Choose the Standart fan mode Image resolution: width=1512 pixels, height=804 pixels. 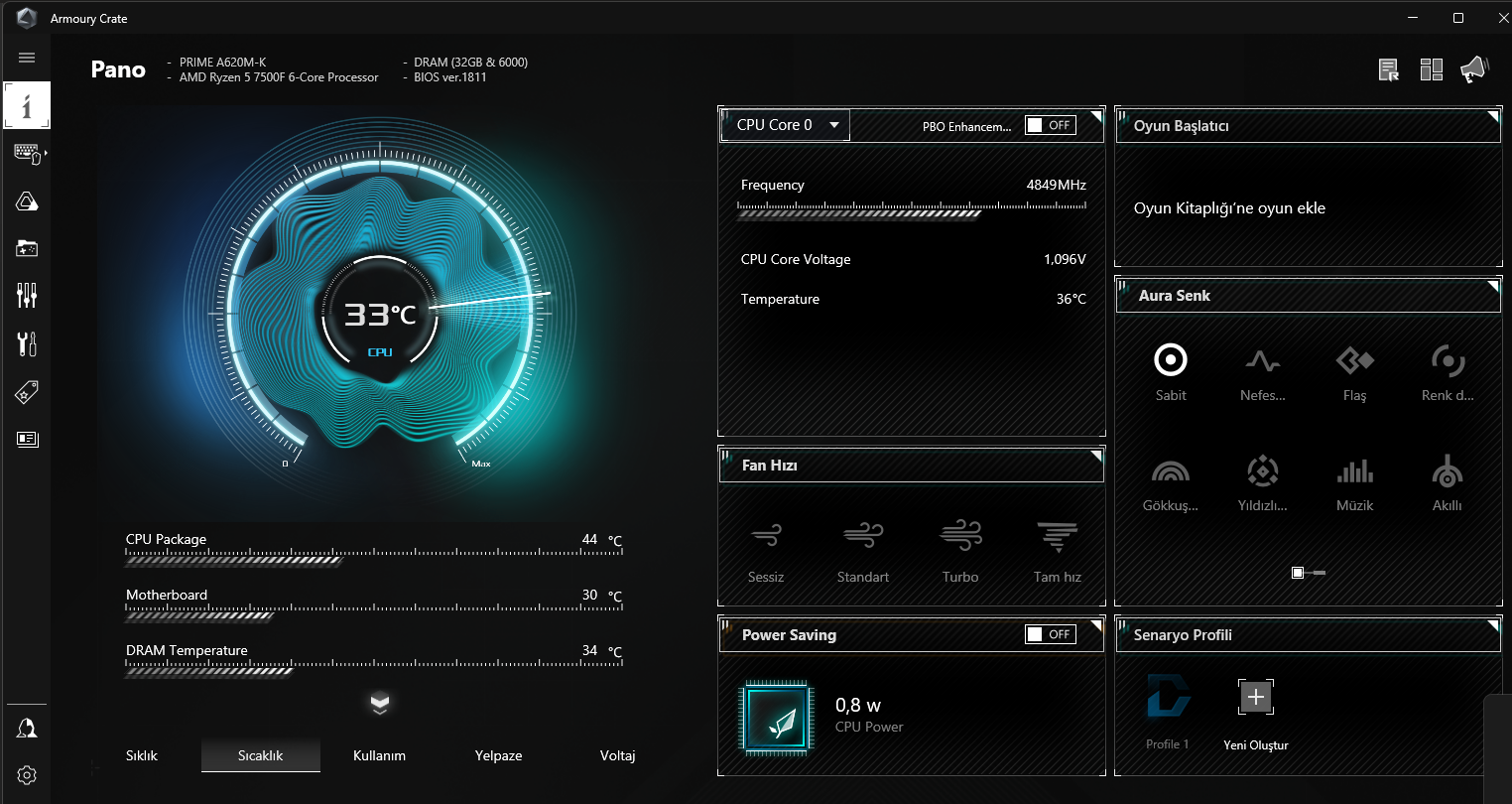863,552
